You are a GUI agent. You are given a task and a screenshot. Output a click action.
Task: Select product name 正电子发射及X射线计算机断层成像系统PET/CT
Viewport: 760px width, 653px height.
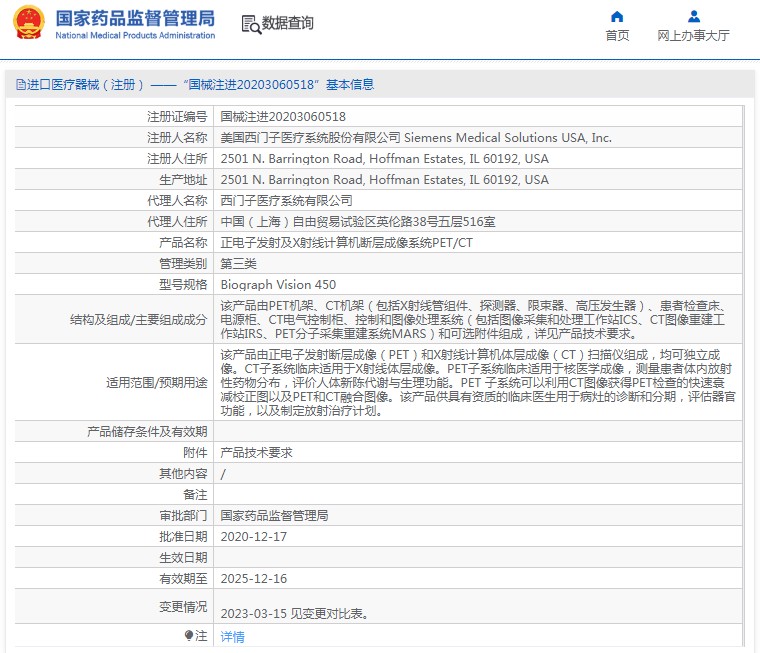(x=347, y=243)
